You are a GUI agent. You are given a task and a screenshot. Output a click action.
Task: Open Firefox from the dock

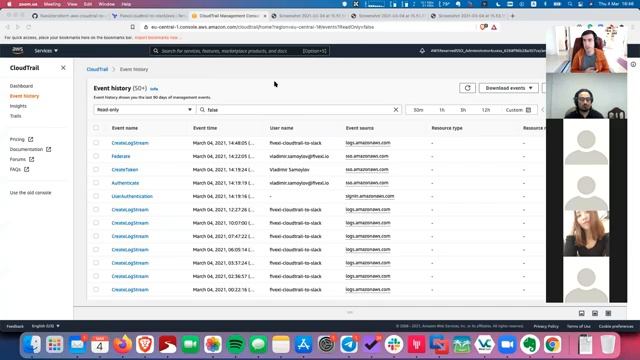[x=122, y=345]
